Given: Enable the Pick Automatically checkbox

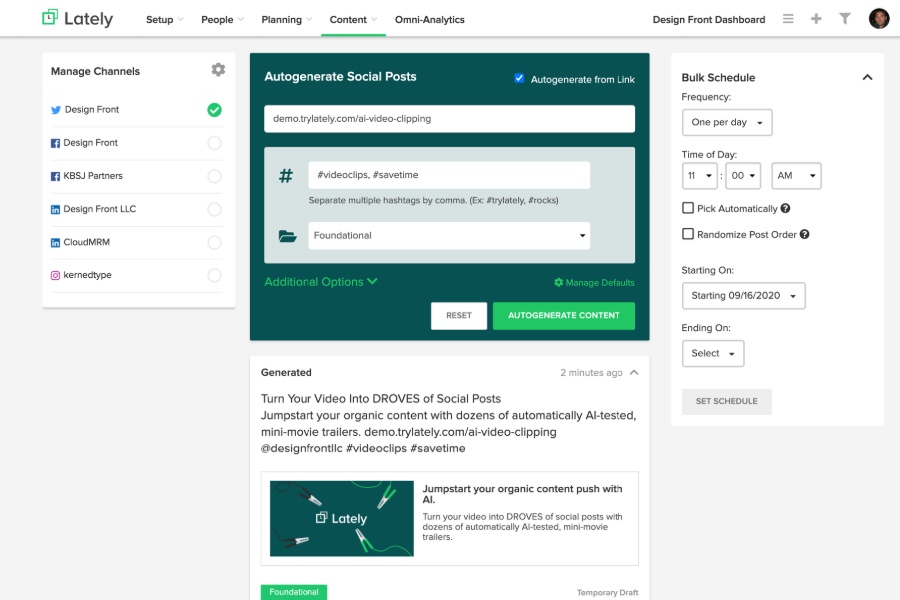Looking at the screenshot, I should pyautogui.click(x=688, y=208).
